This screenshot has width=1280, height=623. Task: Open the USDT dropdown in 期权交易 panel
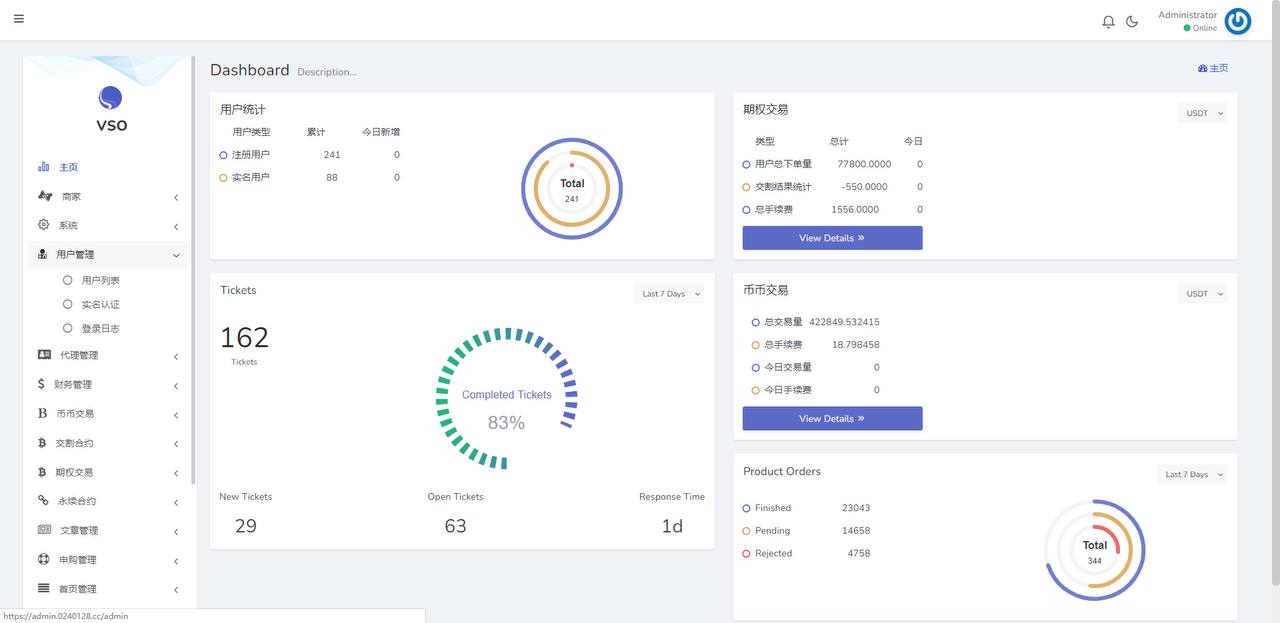point(1201,112)
